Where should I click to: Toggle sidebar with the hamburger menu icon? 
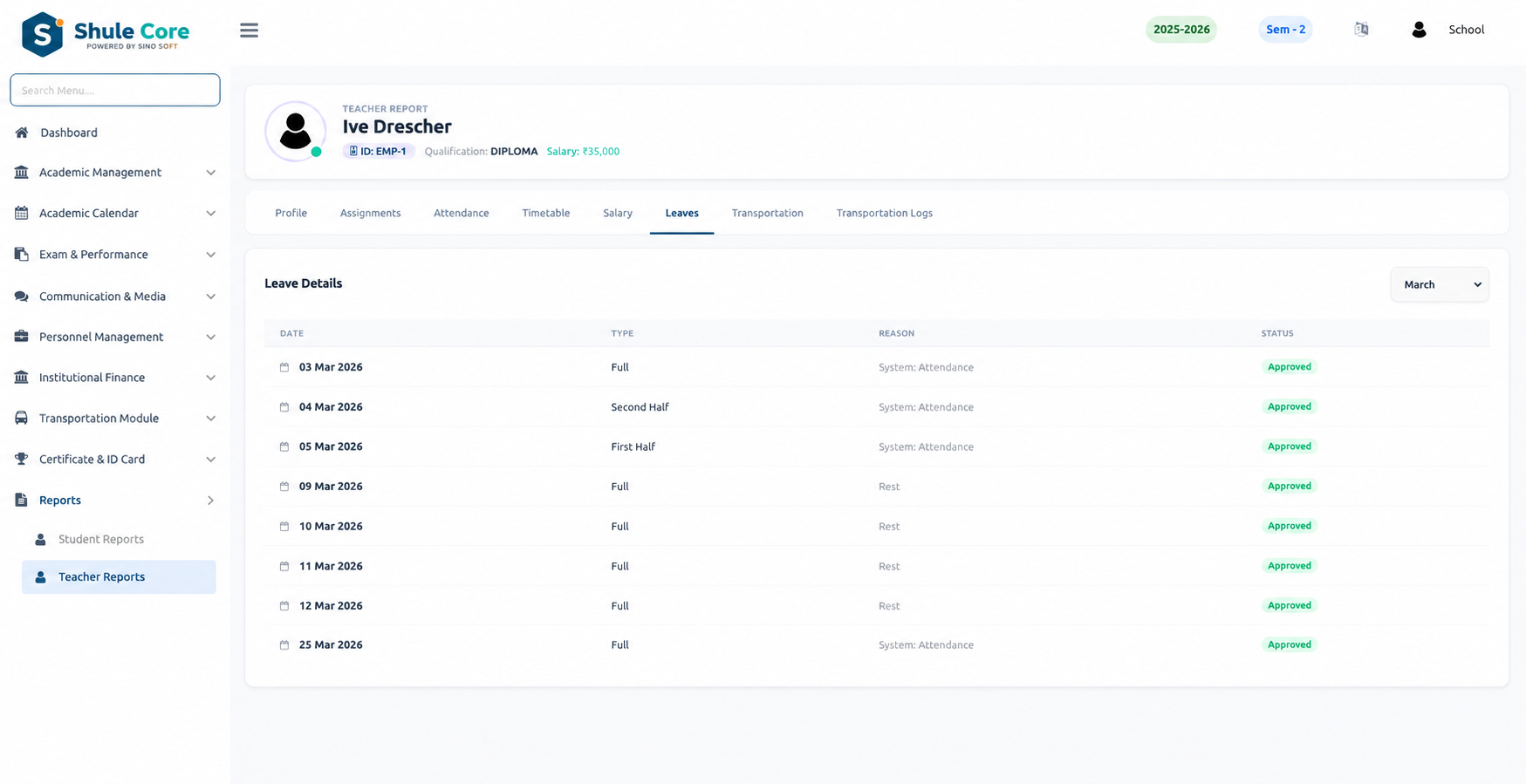249,31
